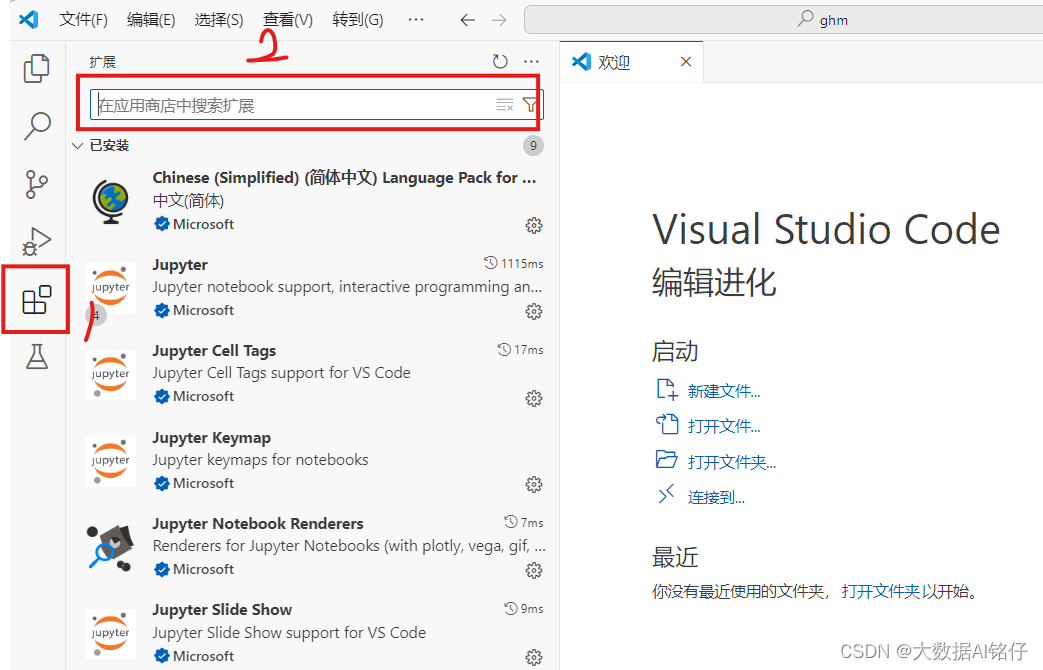The image size is (1043, 670).
Task: Open the Explorer view in activity bar
Action: [37, 68]
